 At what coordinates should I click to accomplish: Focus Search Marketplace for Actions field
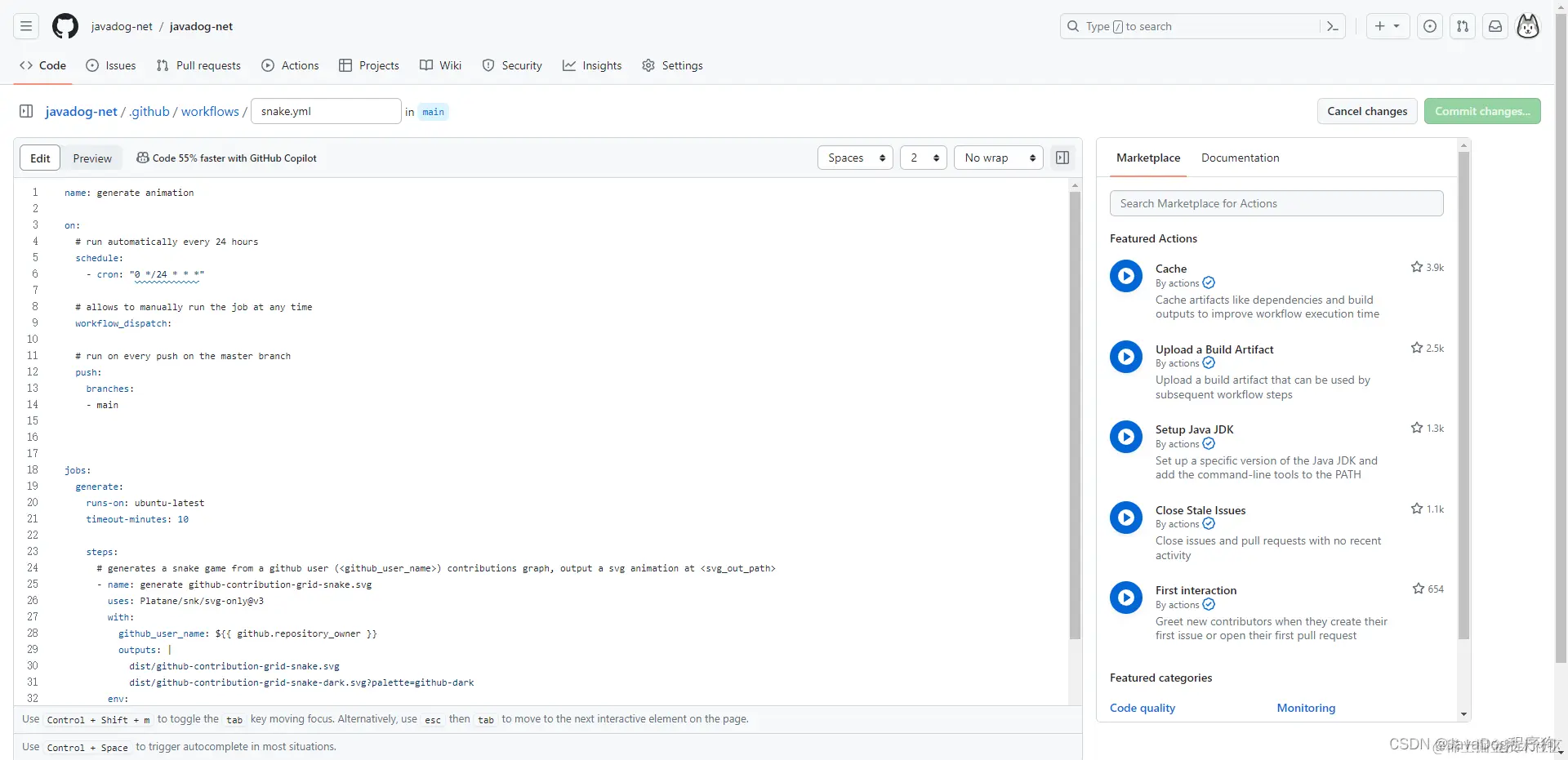click(x=1276, y=203)
